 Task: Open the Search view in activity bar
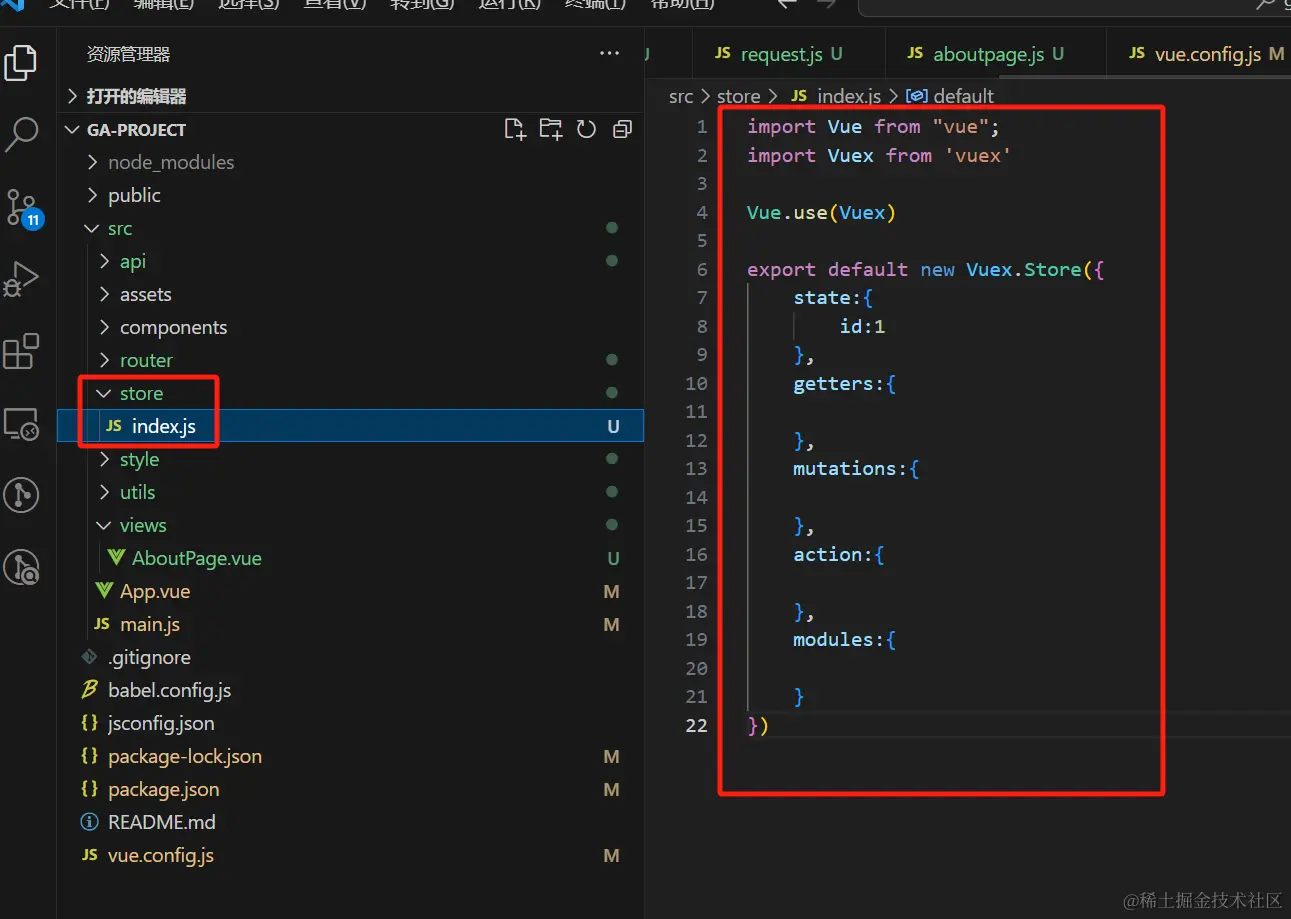21,133
